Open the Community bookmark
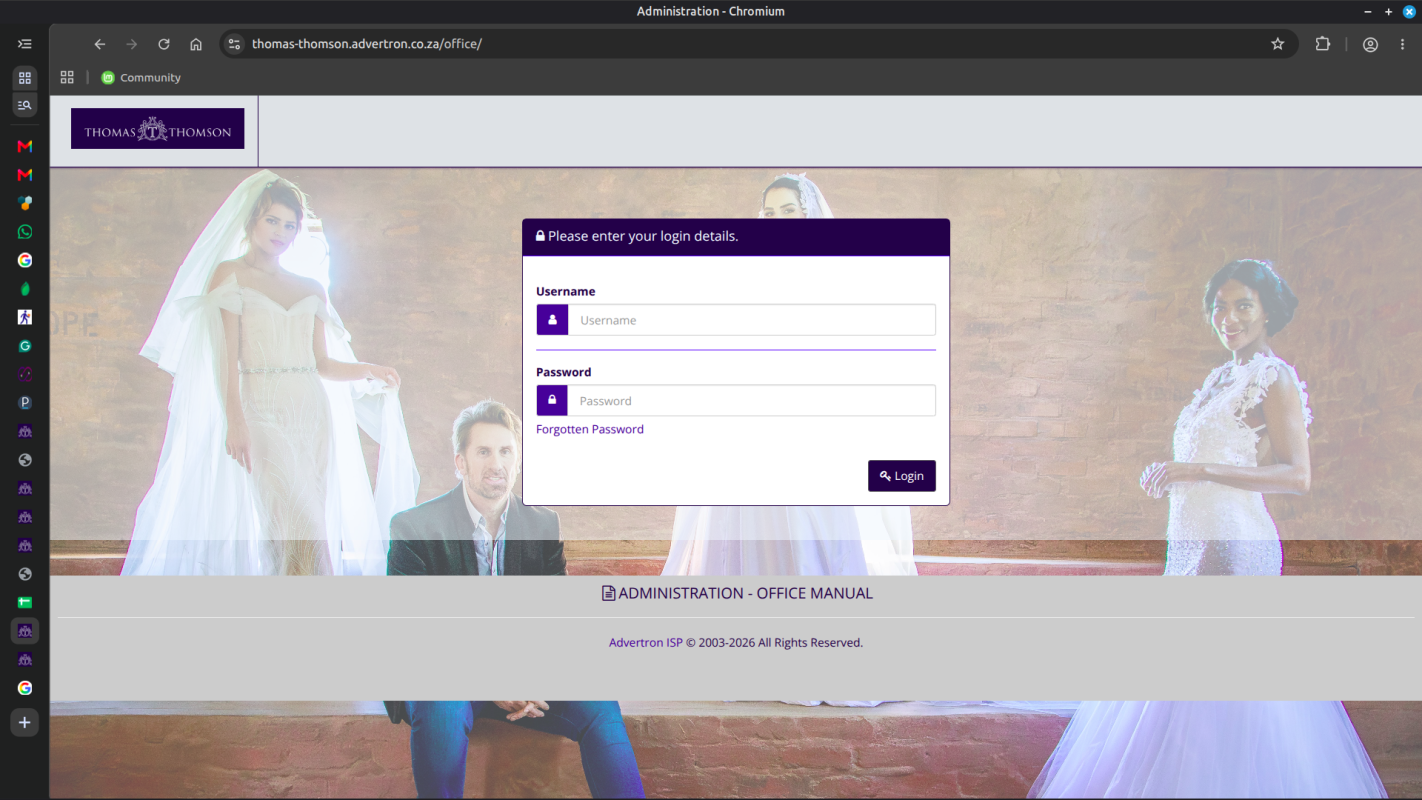 141,77
